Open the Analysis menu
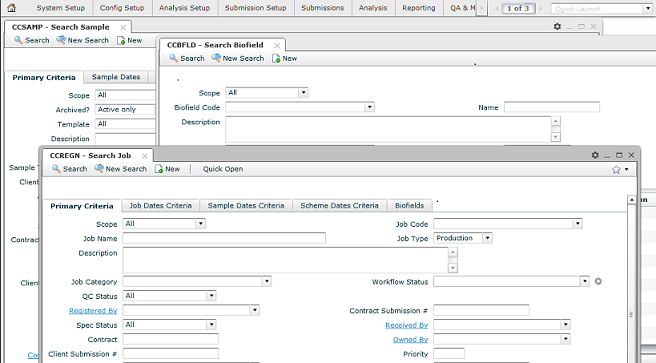The width and height of the screenshot is (656, 363). click(373, 8)
